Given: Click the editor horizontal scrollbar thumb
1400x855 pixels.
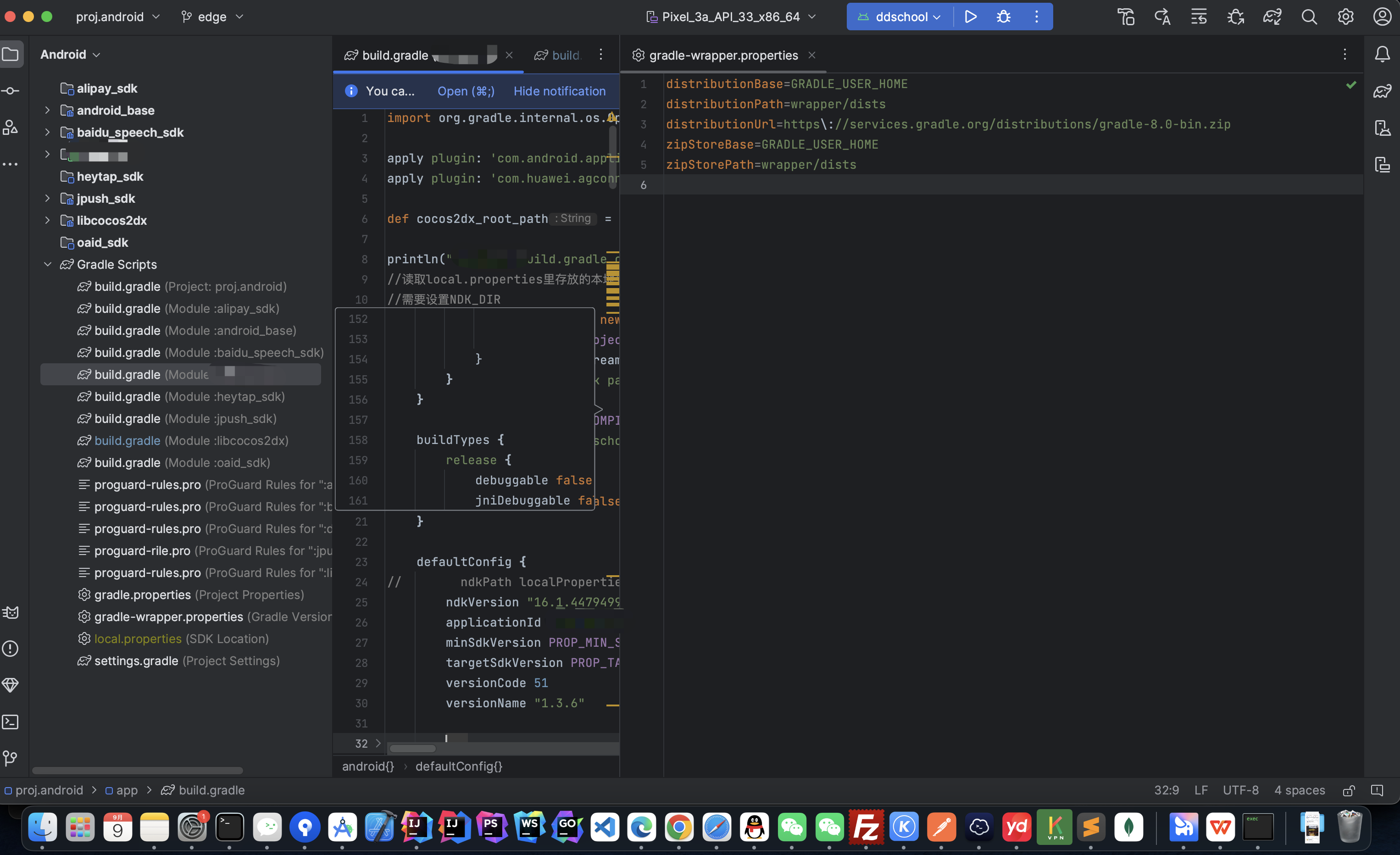Looking at the screenshot, I should click(412, 749).
